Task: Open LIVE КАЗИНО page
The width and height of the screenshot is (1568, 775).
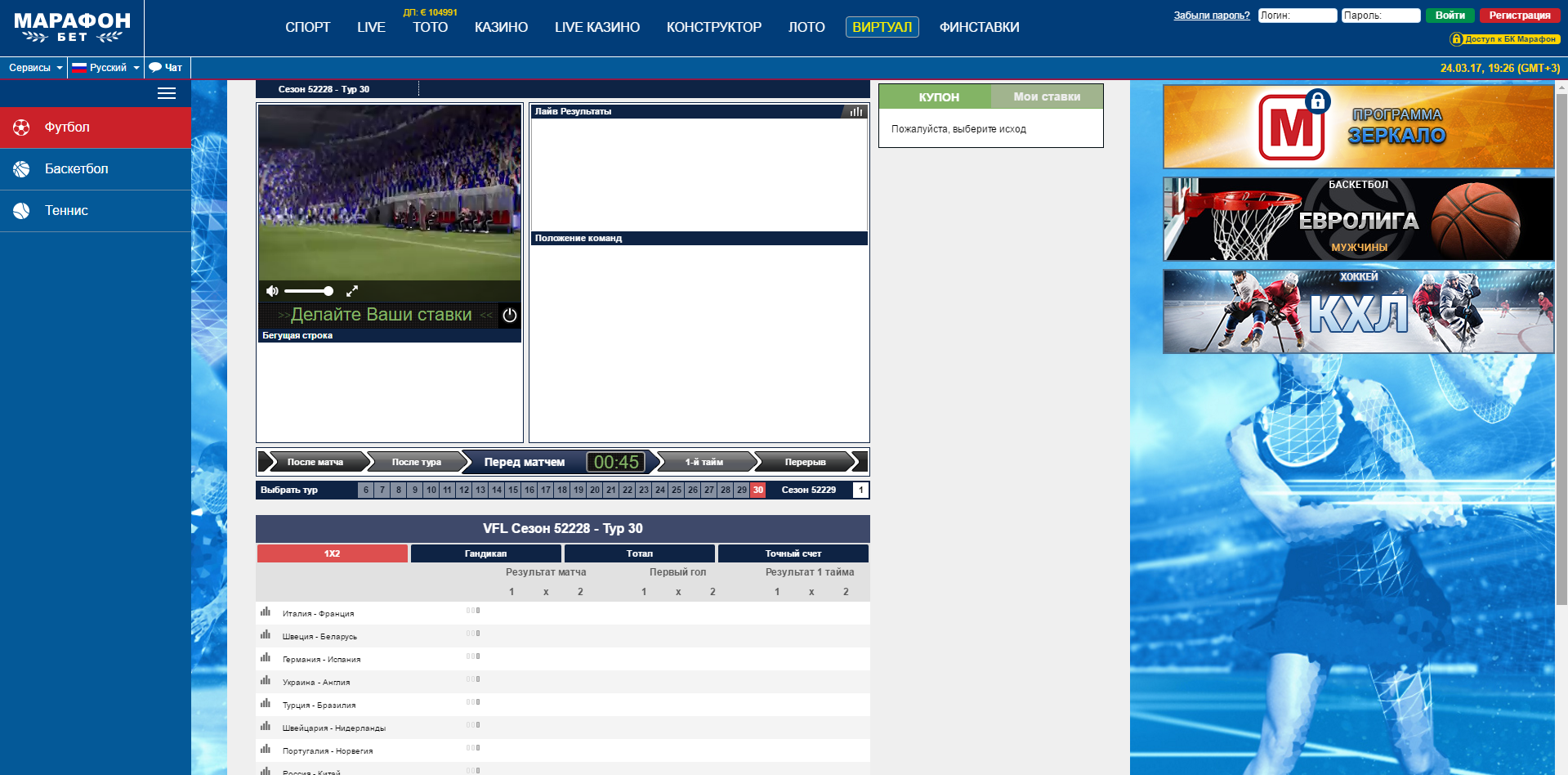Action: coord(597,27)
